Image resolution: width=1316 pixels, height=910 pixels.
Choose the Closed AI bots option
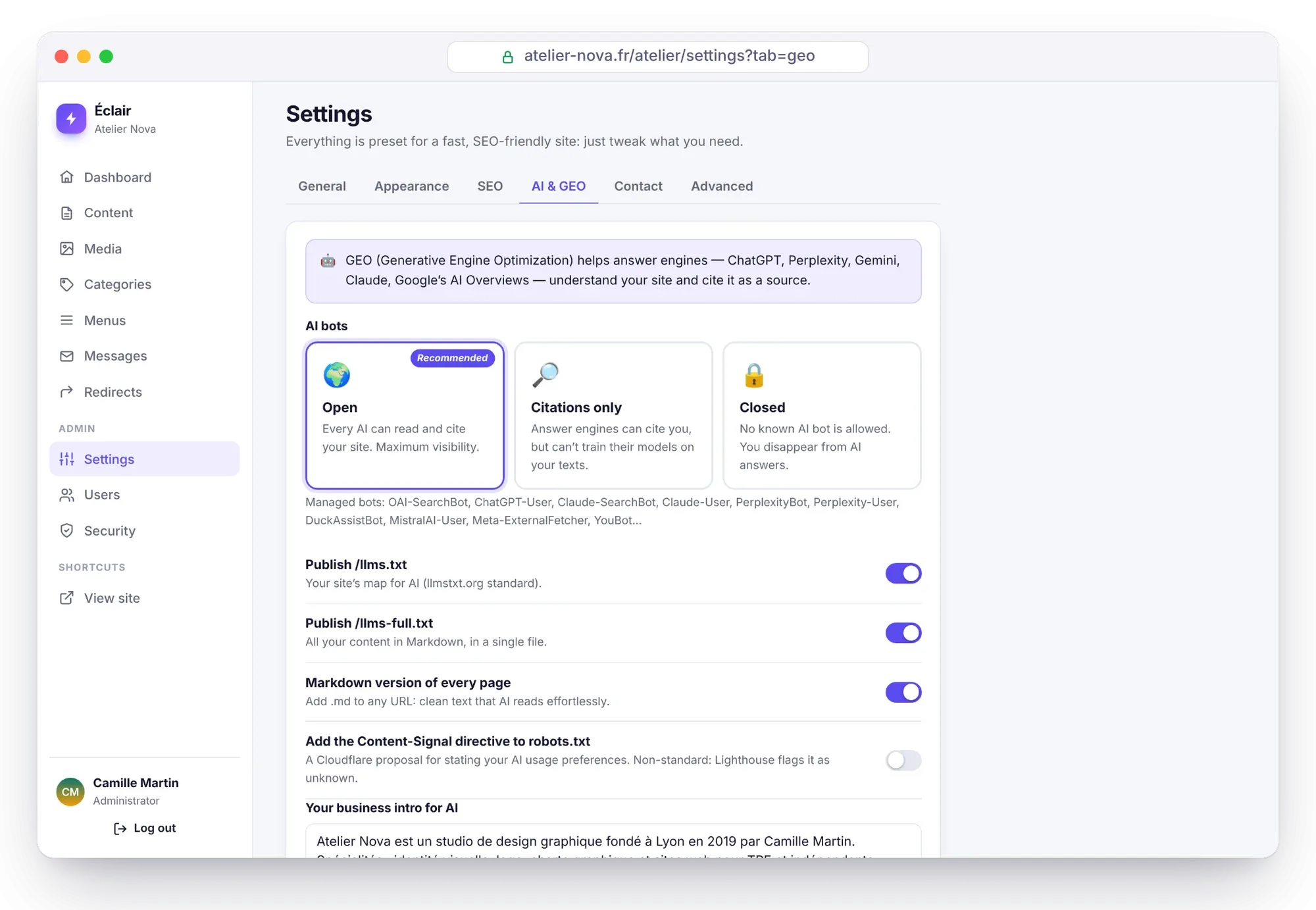pos(822,415)
